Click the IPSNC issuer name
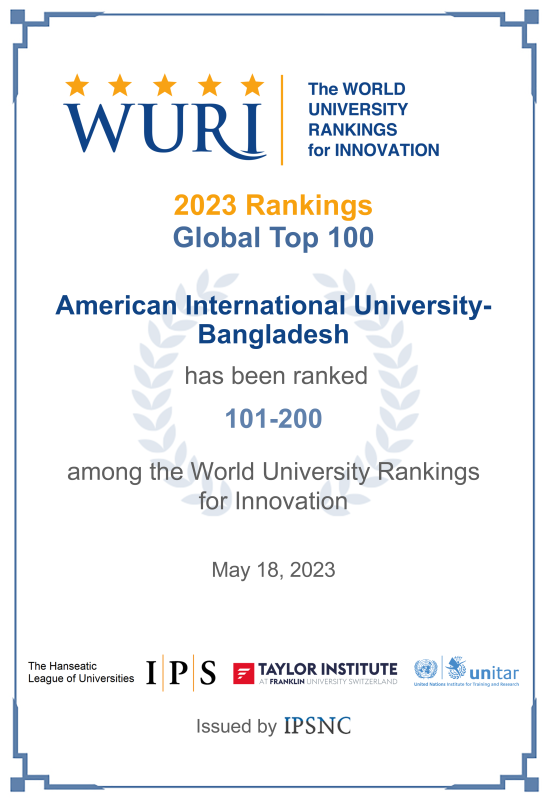This screenshot has height=800, width=547. tap(317, 726)
